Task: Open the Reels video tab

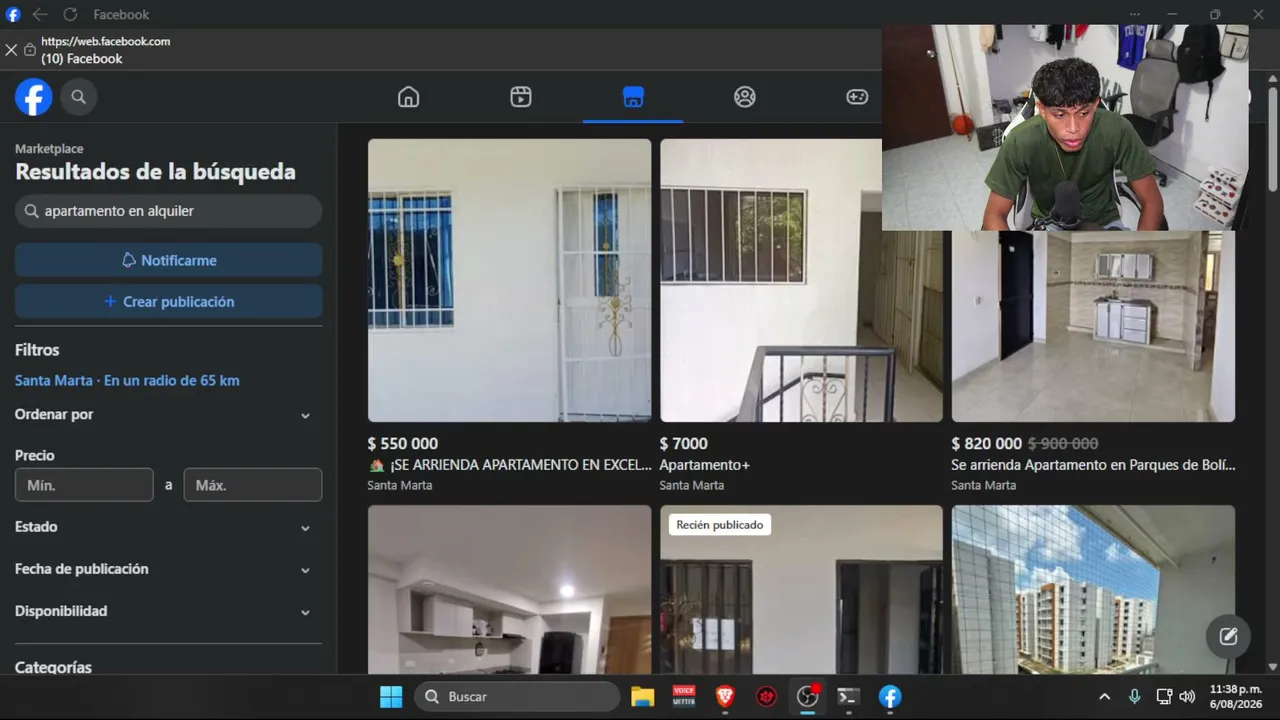Action: 520,97
